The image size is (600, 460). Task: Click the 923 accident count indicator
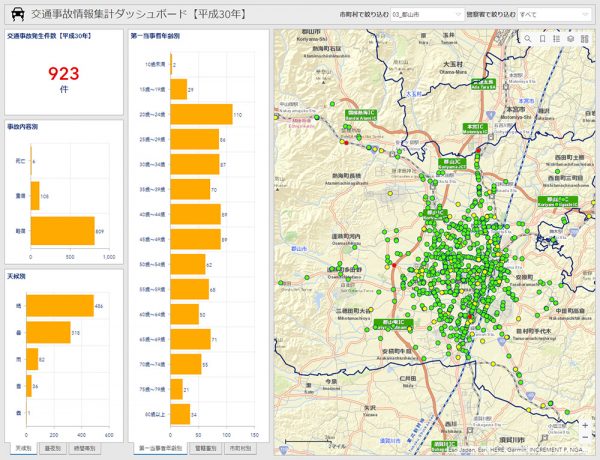tap(63, 72)
